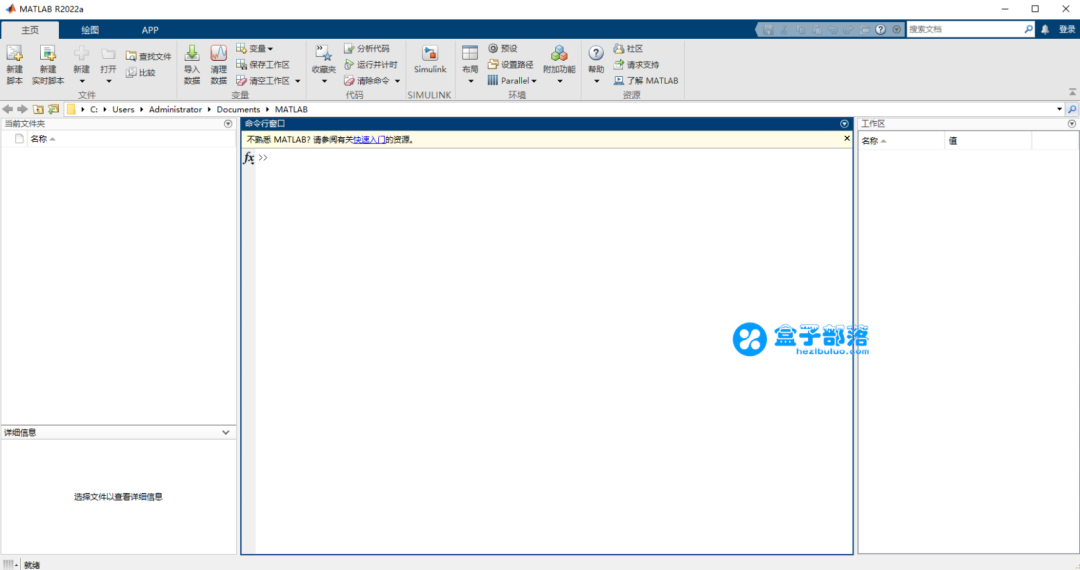Click 分析代码 (Analyze Code)
Viewport: 1080px width, 570px height.
pos(366,48)
